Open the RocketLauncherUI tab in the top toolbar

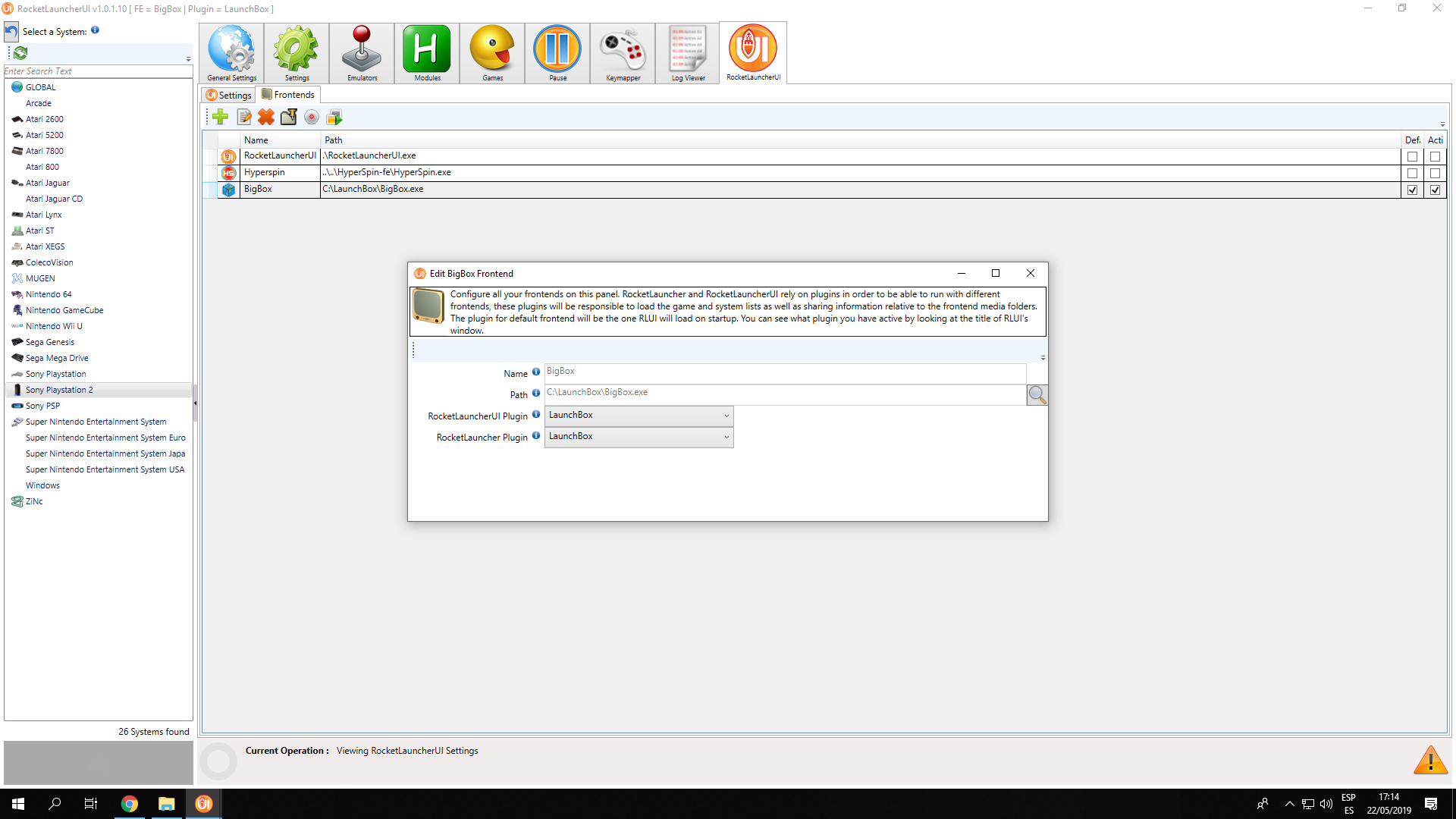coord(753,52)
